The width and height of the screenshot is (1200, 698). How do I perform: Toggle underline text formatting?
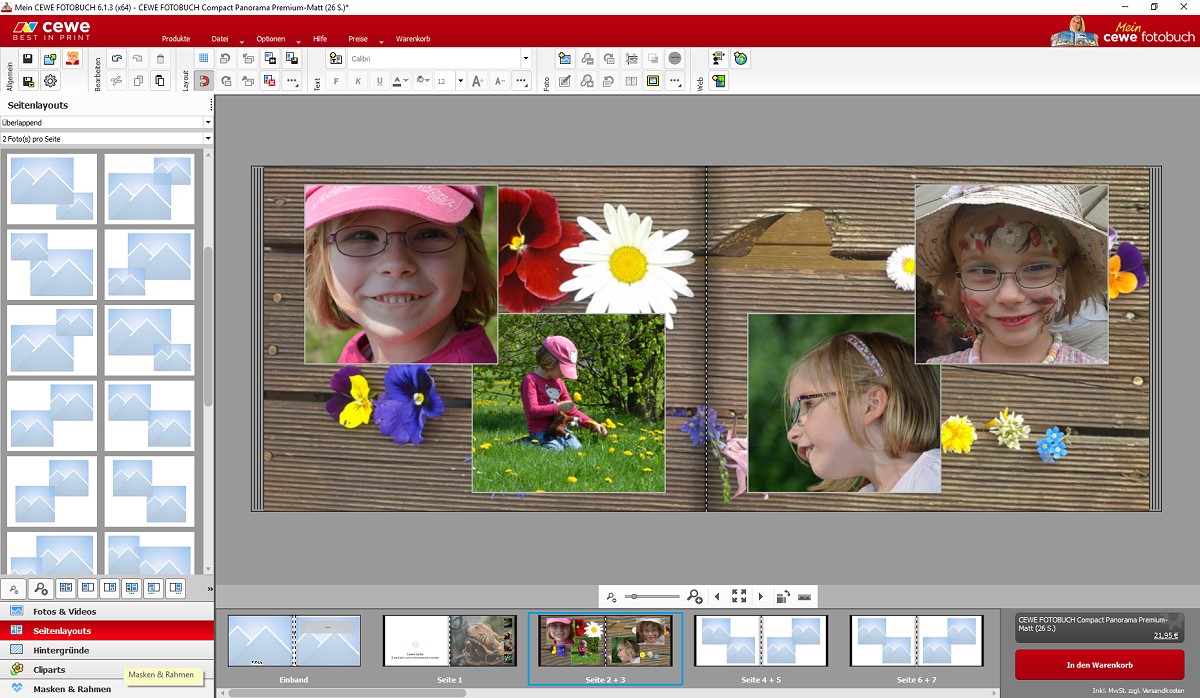click(379, 81)
